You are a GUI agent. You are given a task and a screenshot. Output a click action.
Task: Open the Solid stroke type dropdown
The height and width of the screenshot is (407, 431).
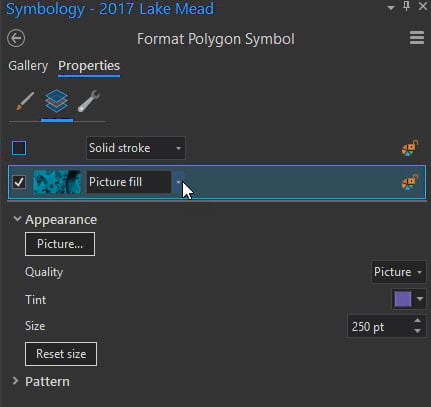coord(136,148)
